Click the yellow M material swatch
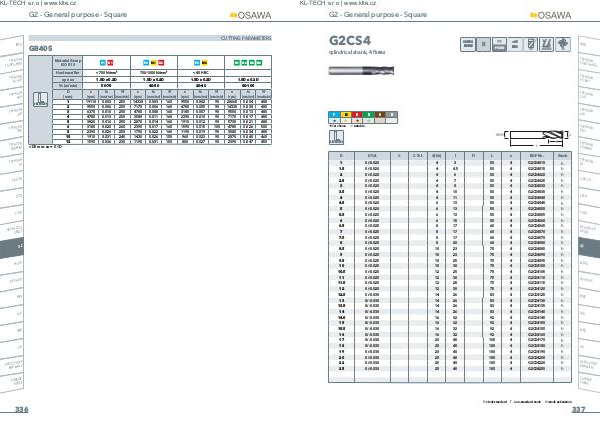 click(x=346, y=114)
